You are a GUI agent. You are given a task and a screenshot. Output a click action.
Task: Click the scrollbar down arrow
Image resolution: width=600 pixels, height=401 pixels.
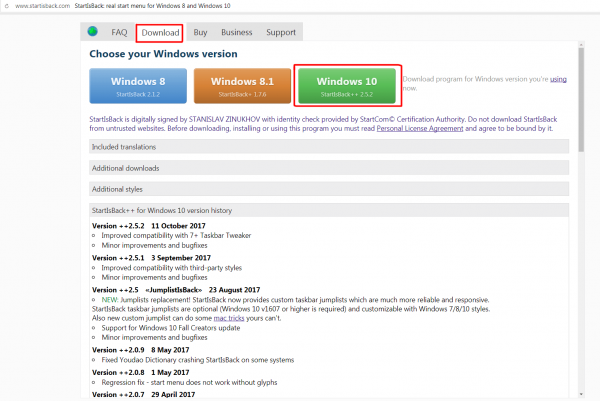point(581,394)
